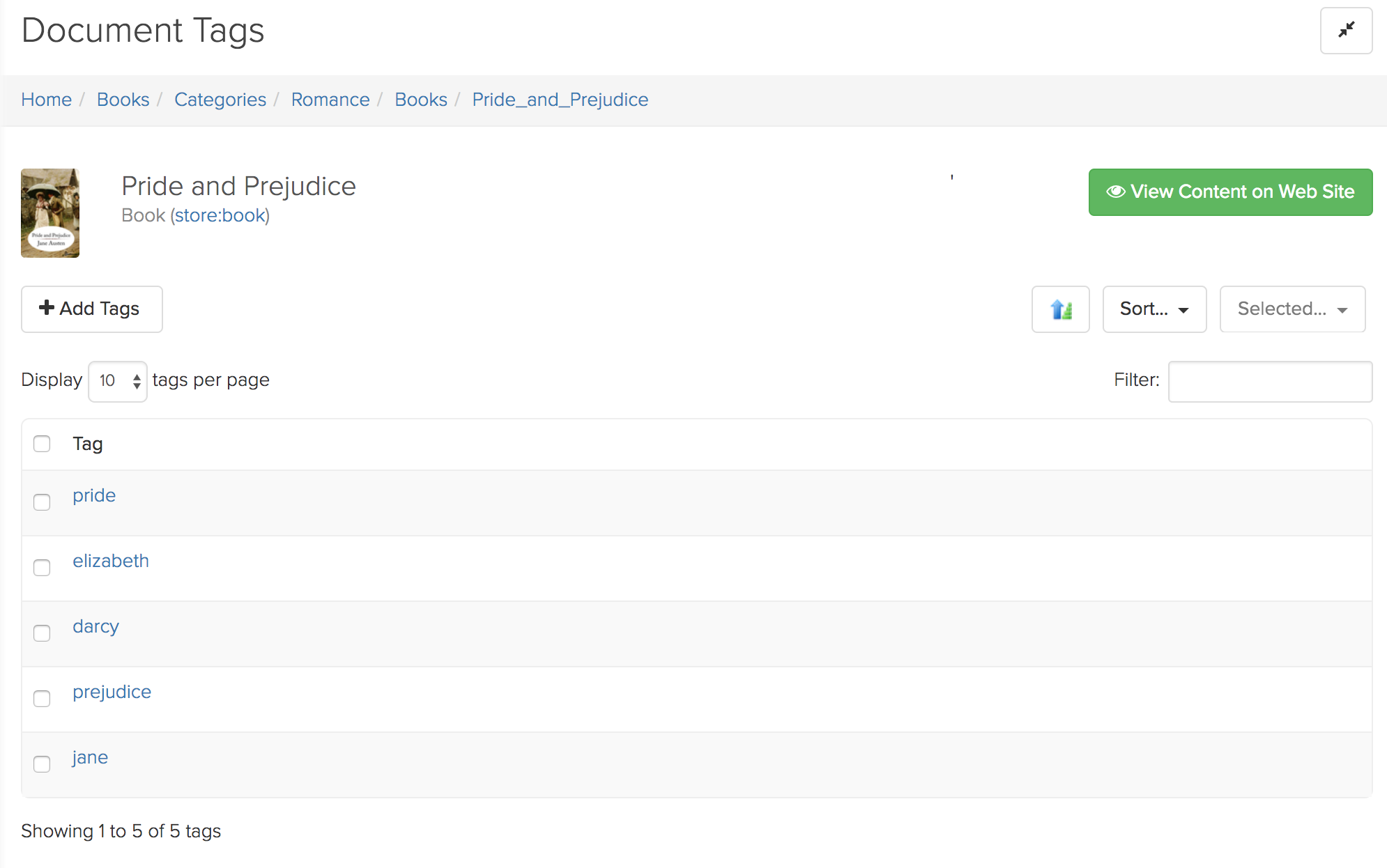
Task: Open the Categories breadcrumb link
Action: click(x=220, y=100)
